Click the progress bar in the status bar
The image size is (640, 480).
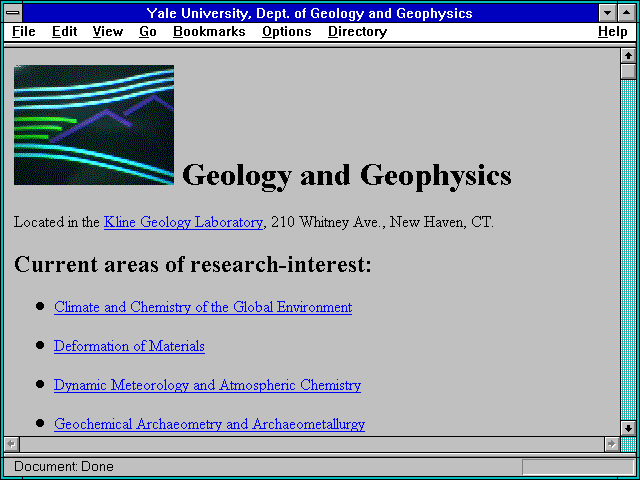pos(578,467)
